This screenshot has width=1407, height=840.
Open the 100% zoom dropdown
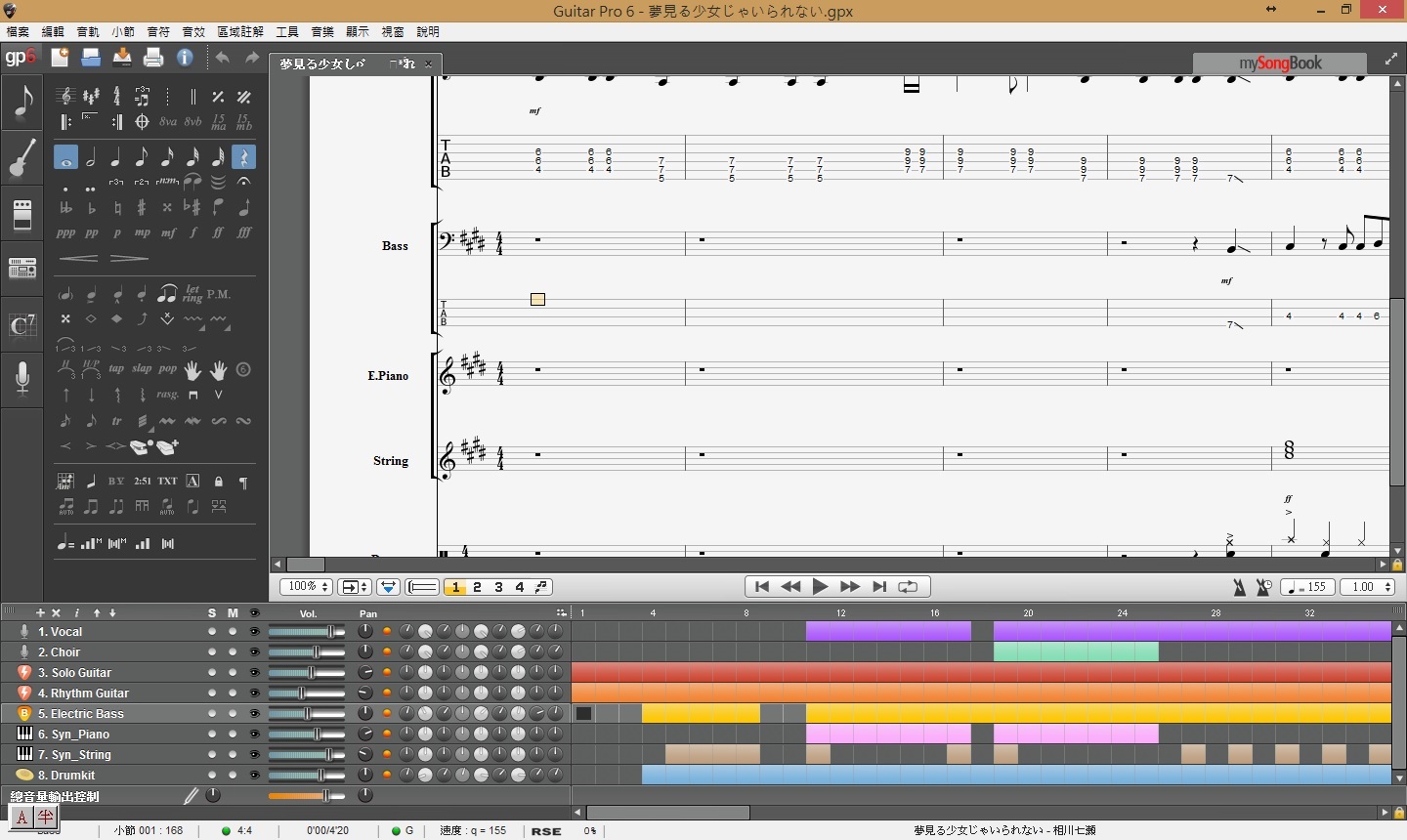(306, 587)
